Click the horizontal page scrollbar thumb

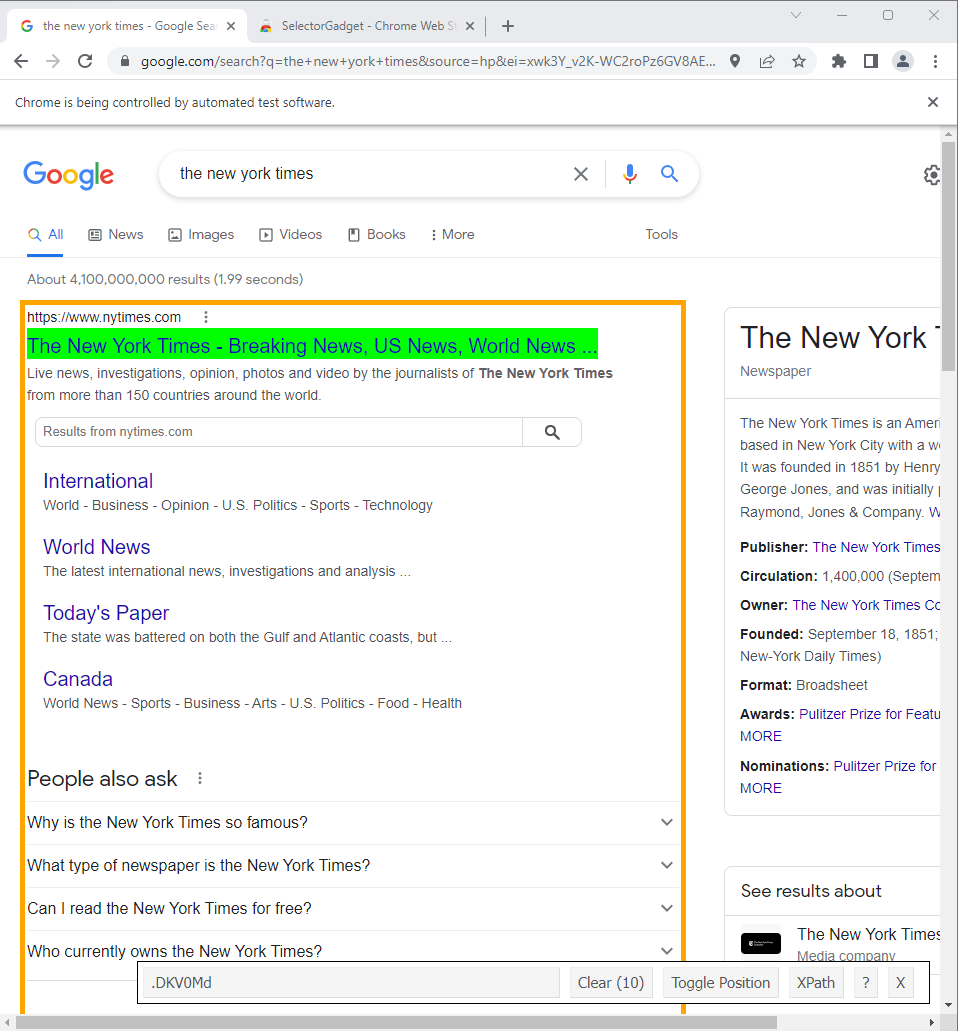pos(396,1023)
